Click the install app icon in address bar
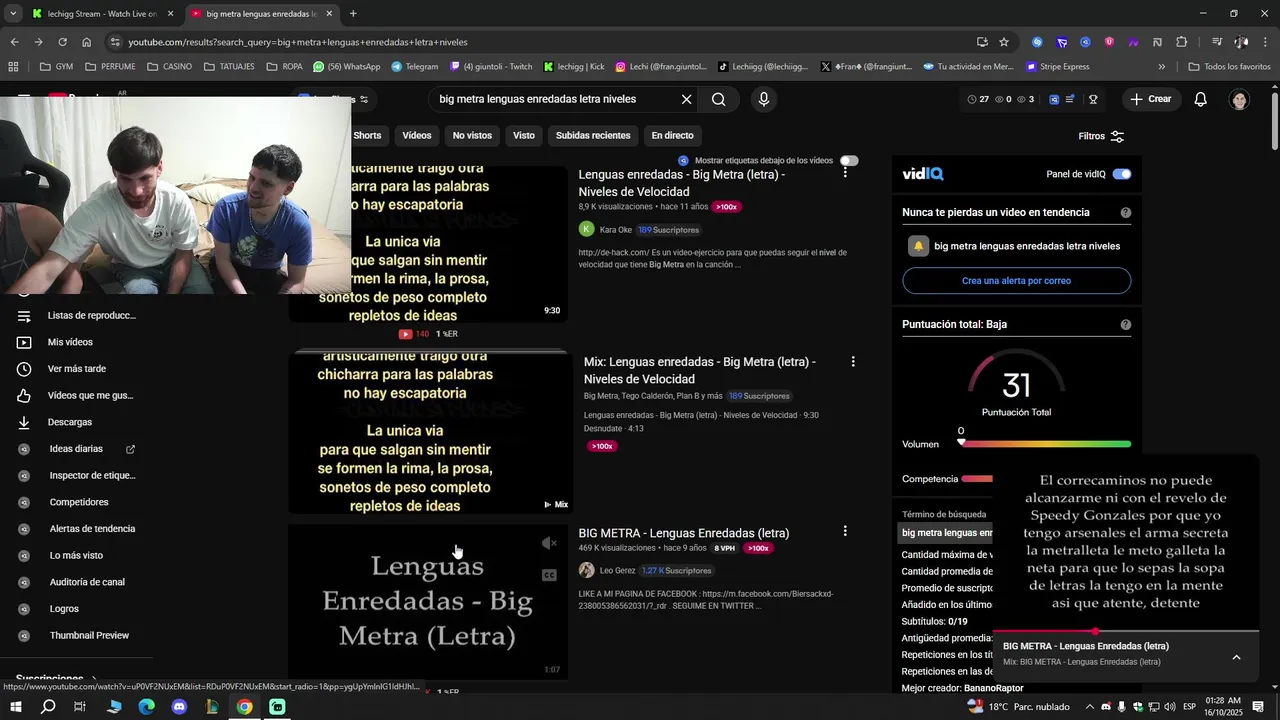 (982, 42)
